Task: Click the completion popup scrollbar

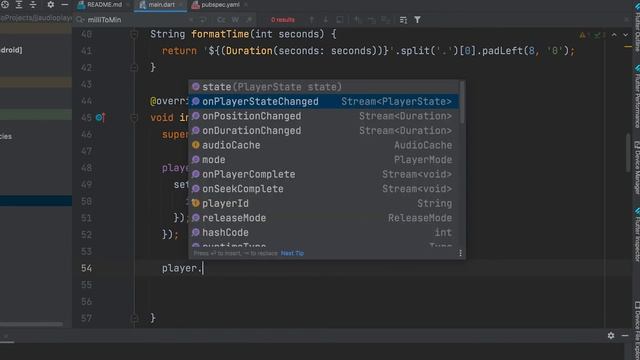Action: tap(462, 102)
